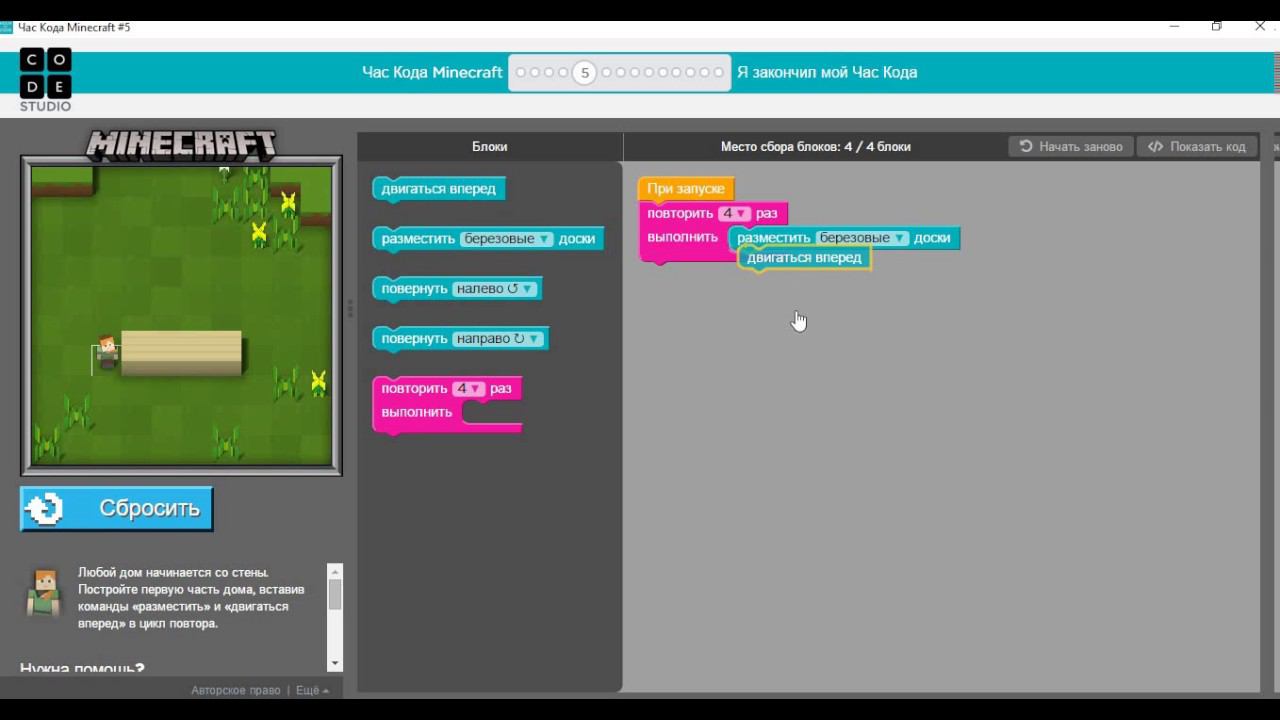Click window title Час Кода Minecraft #5

point(74,27)
